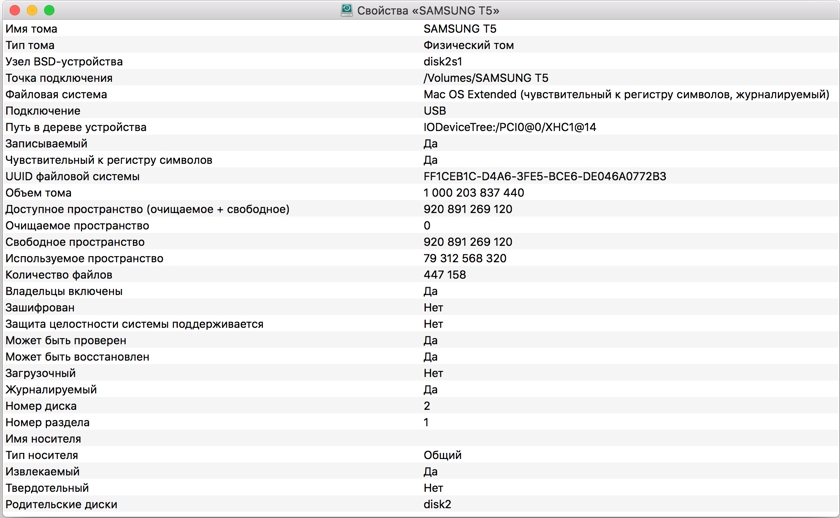Click the '0' purgeable space value
The width and height of the screenshot is (840, 518).
point(427,226)
